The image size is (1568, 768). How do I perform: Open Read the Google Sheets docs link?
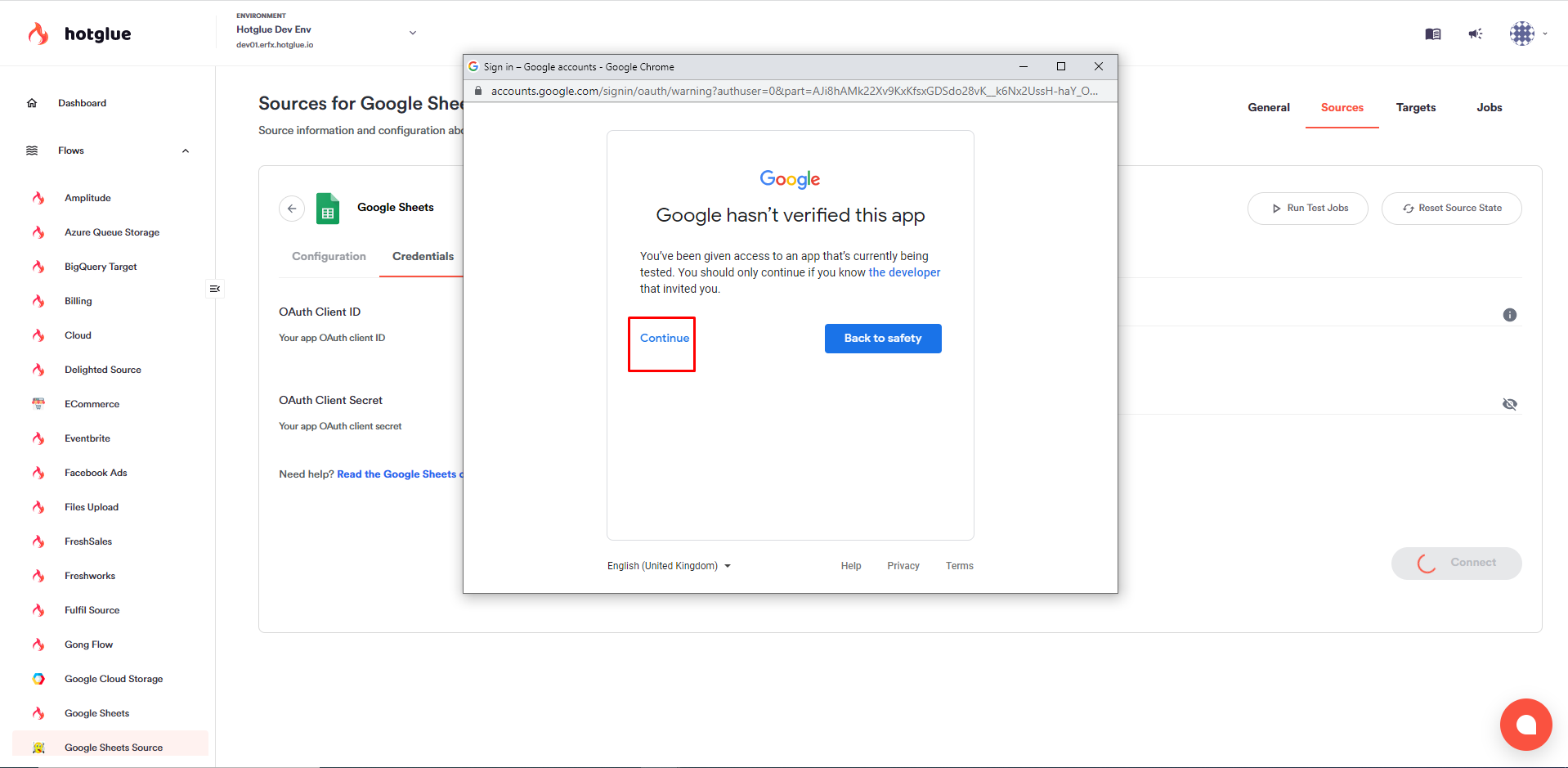[x=400, y=474]
